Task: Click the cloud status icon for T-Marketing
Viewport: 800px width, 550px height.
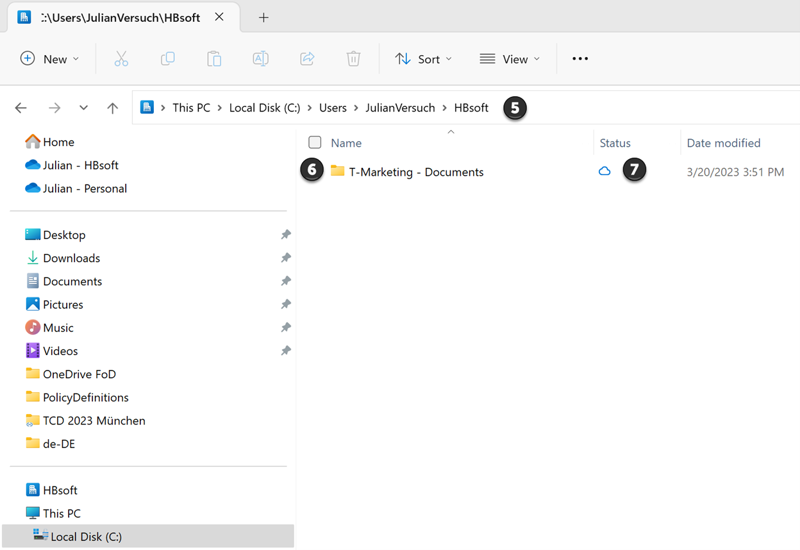Action: (x=604, y=171)
